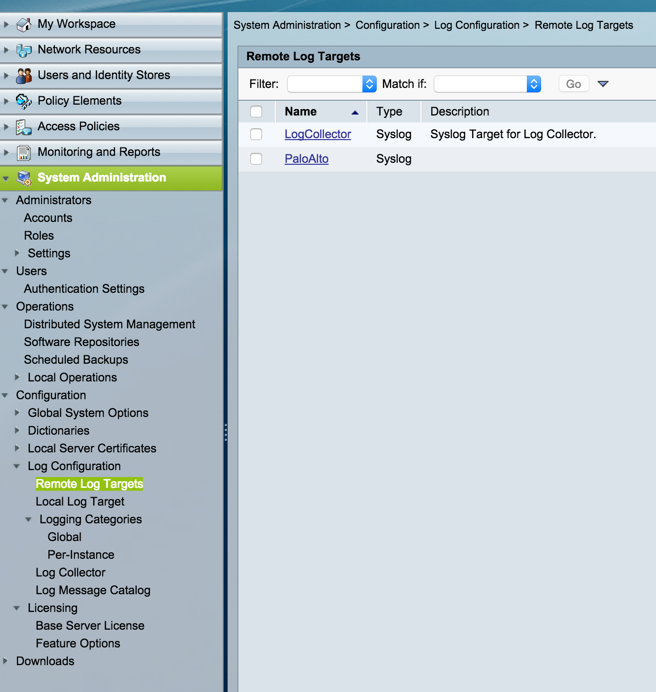Expand Network Resources with its triangle
Screen dimensions: 656x692
coord(6,50)
